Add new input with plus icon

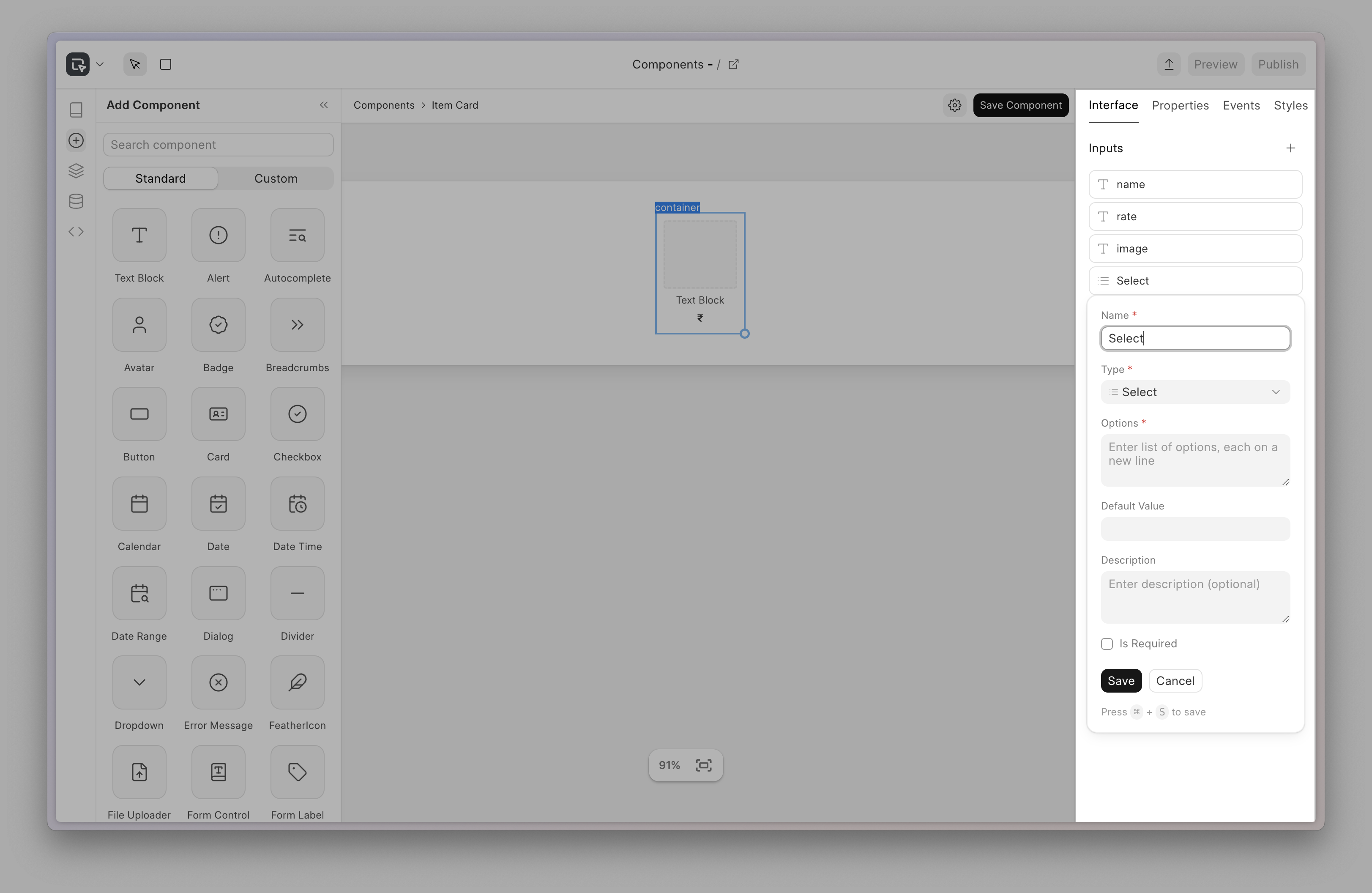point(1290,148)
